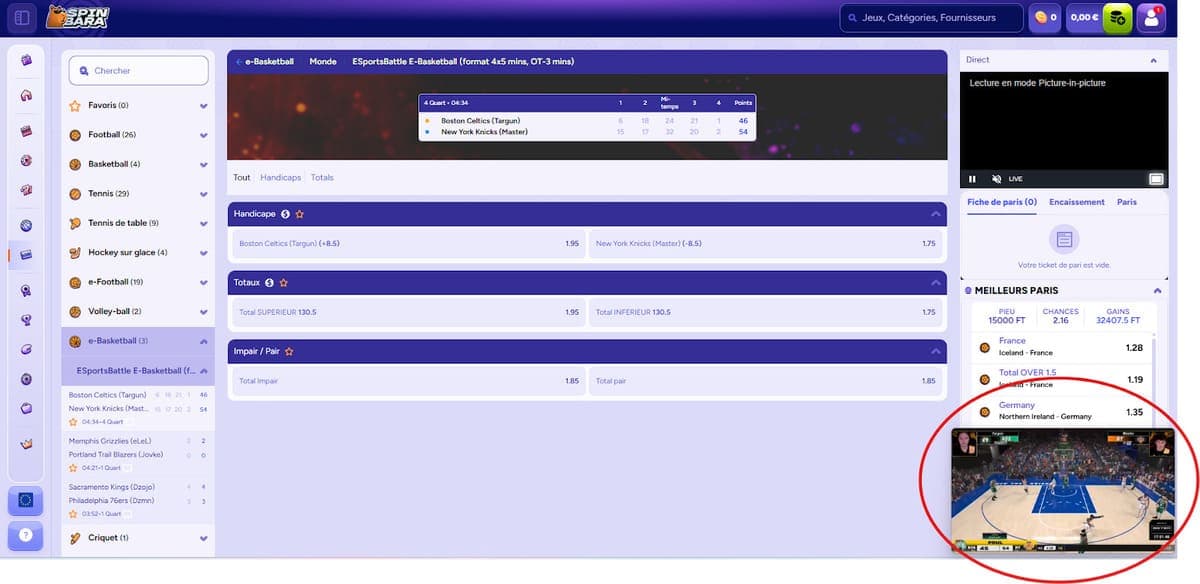Switch to the Handicaps filter tab
Viewport: 1200px width, 584px height.
(280, 178)
